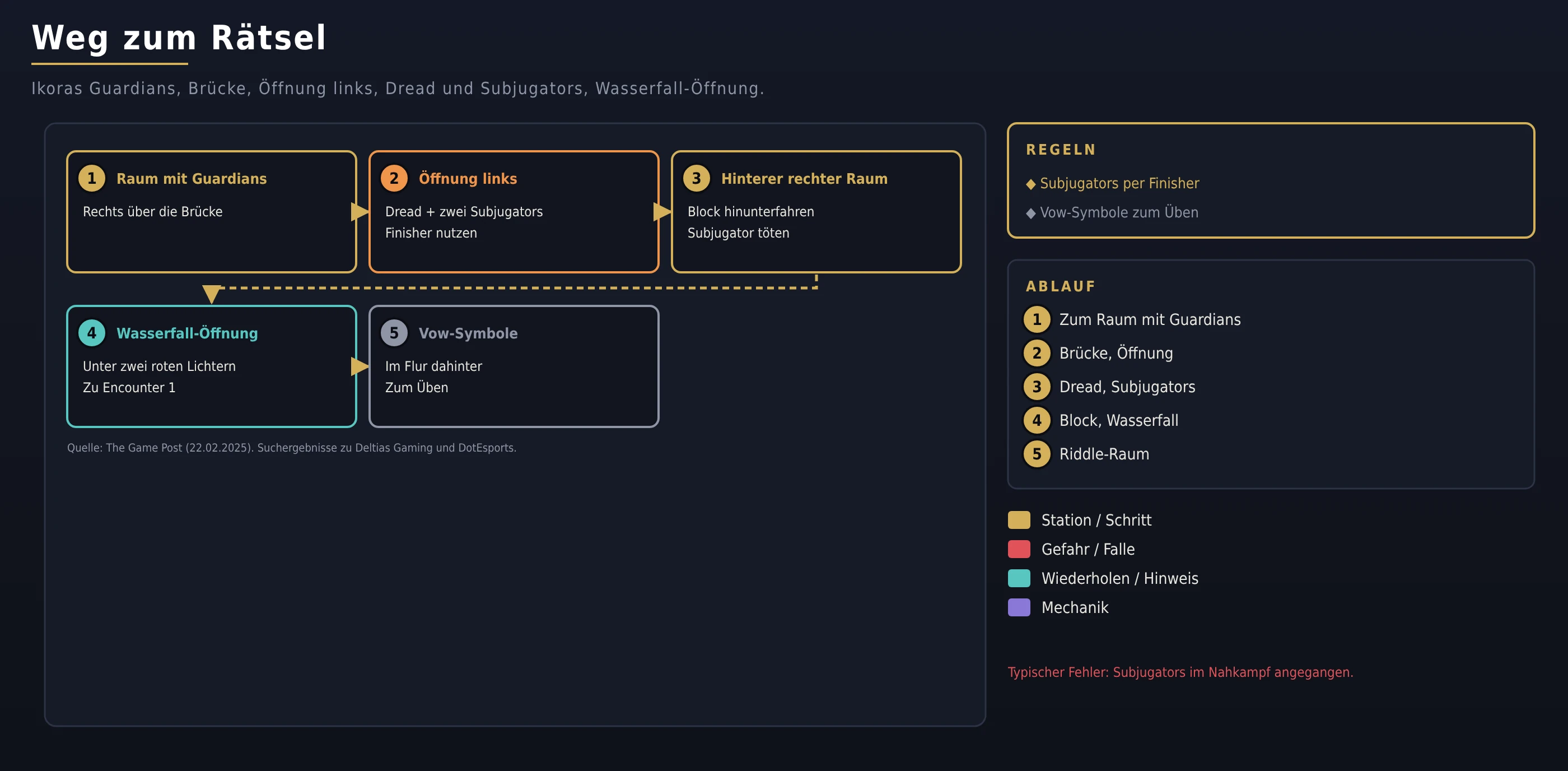Open the Hinterer rechter Raum card title
The width and height of the screenshot is (1568, 771).
(804, 178)
